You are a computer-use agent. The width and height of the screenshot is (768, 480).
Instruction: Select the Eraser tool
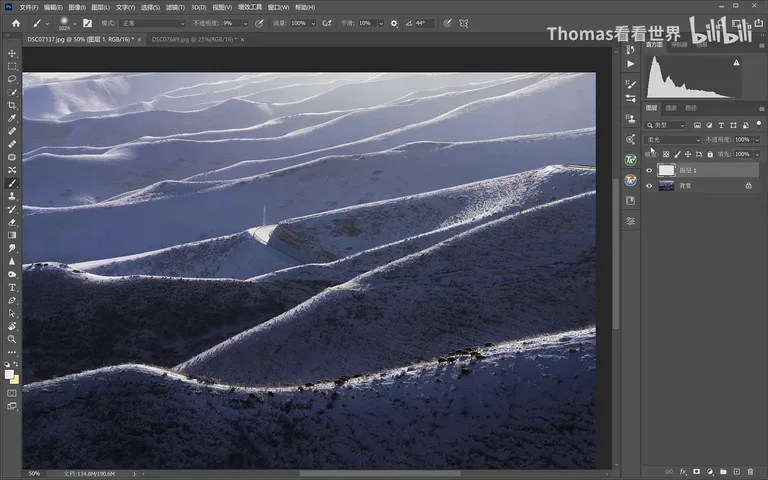[x=12, y=222]
